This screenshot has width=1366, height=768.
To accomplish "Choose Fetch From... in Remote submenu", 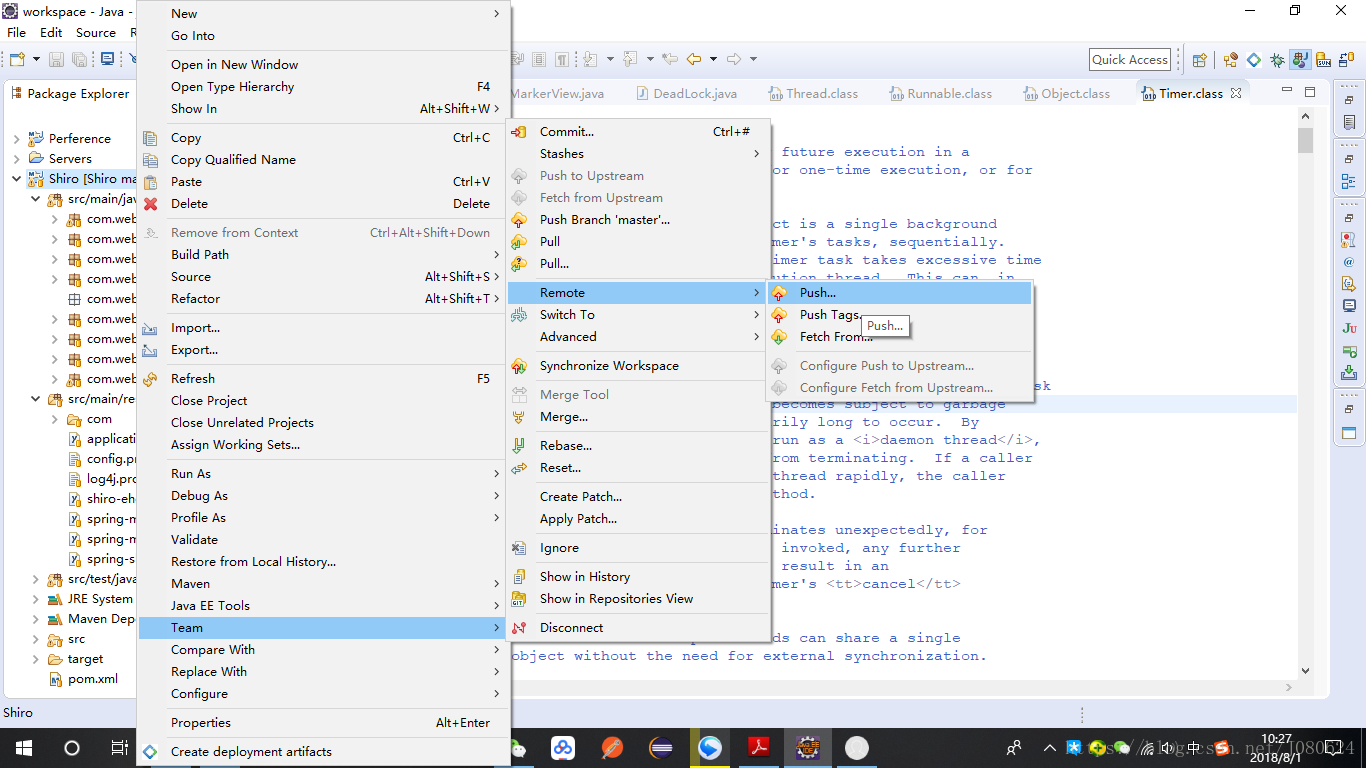I will tap(900, 337).
